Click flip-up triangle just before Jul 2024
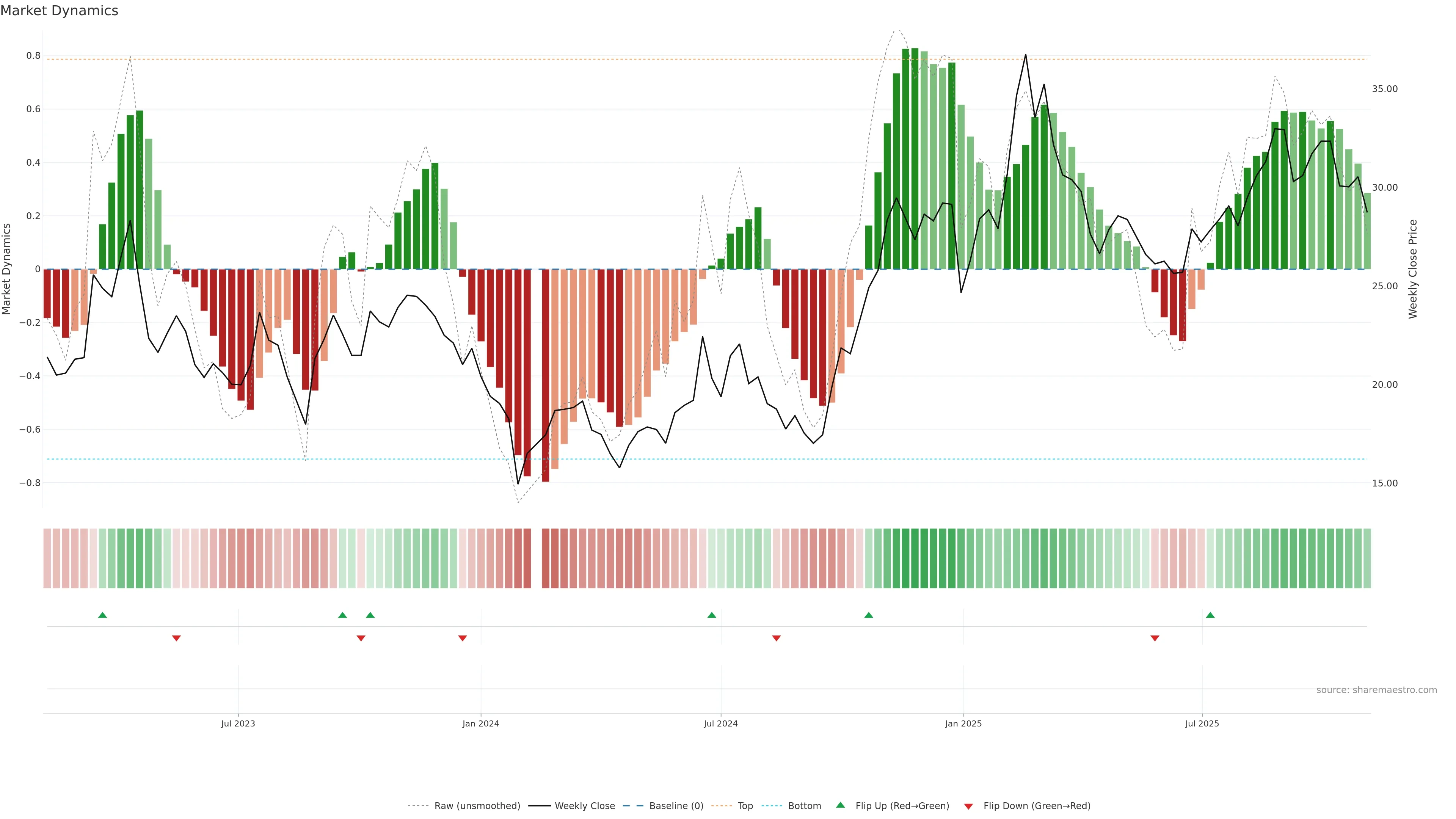This screenshot has width=1456, height=819. pyautogui.click(x=712, y=615)
